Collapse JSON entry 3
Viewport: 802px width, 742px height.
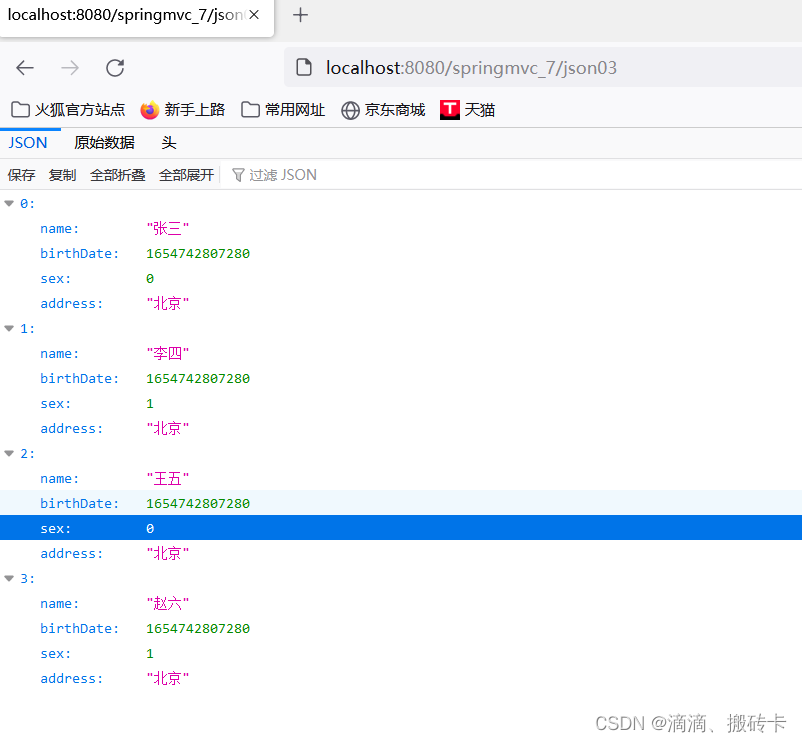click(x=9, y=578)
